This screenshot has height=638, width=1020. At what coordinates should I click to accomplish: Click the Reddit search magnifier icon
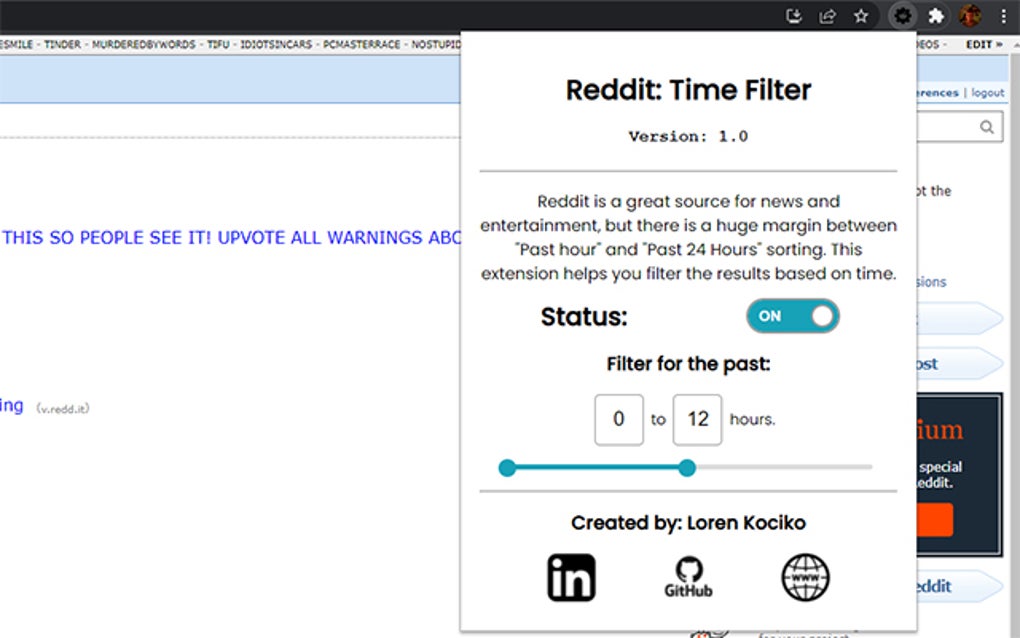tap(985, 126)
